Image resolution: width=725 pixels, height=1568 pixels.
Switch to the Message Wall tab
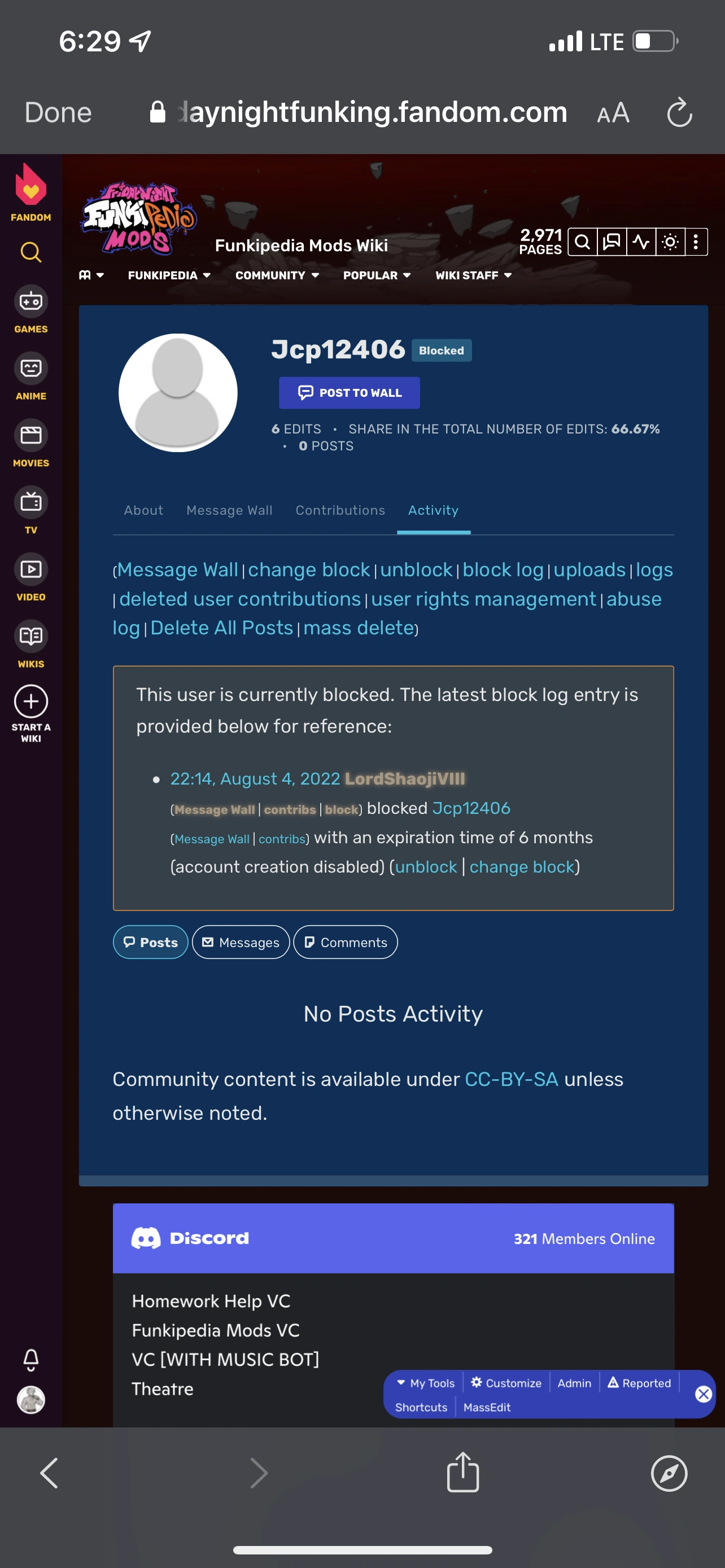click(x=229, y=510)
